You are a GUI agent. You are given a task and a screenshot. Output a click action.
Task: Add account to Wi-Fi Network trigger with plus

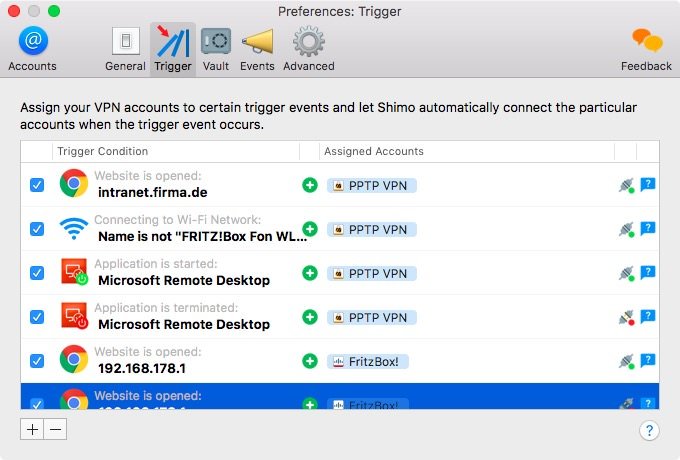click(x=310, y=229)
